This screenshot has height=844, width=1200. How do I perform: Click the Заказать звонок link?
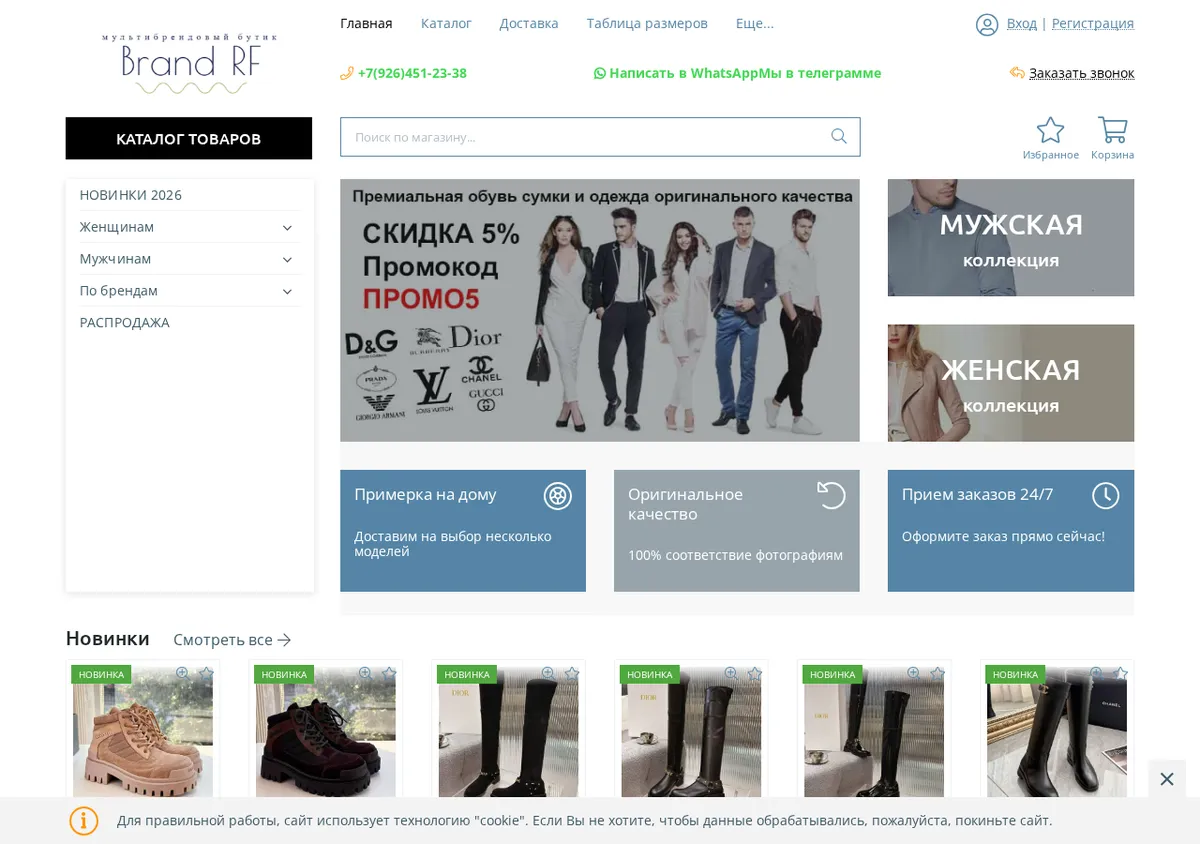pos(1081,73)
